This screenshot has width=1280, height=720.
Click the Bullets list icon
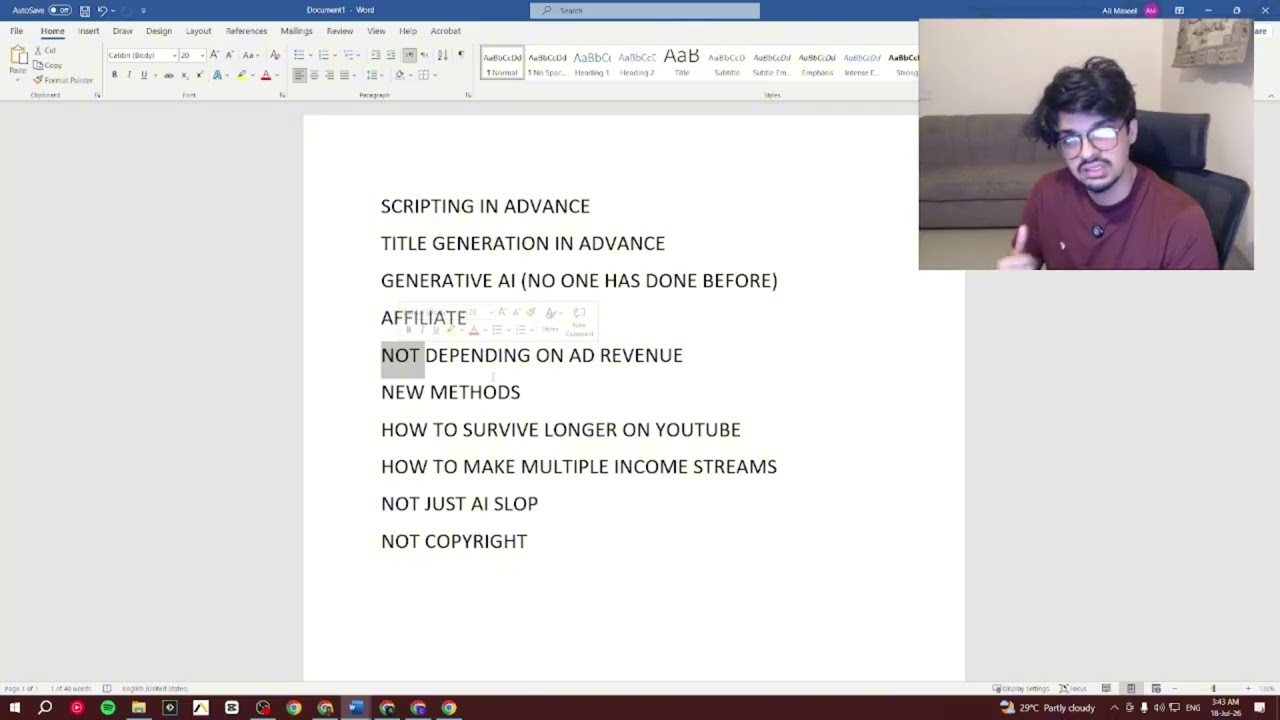[x=299, y=55]
